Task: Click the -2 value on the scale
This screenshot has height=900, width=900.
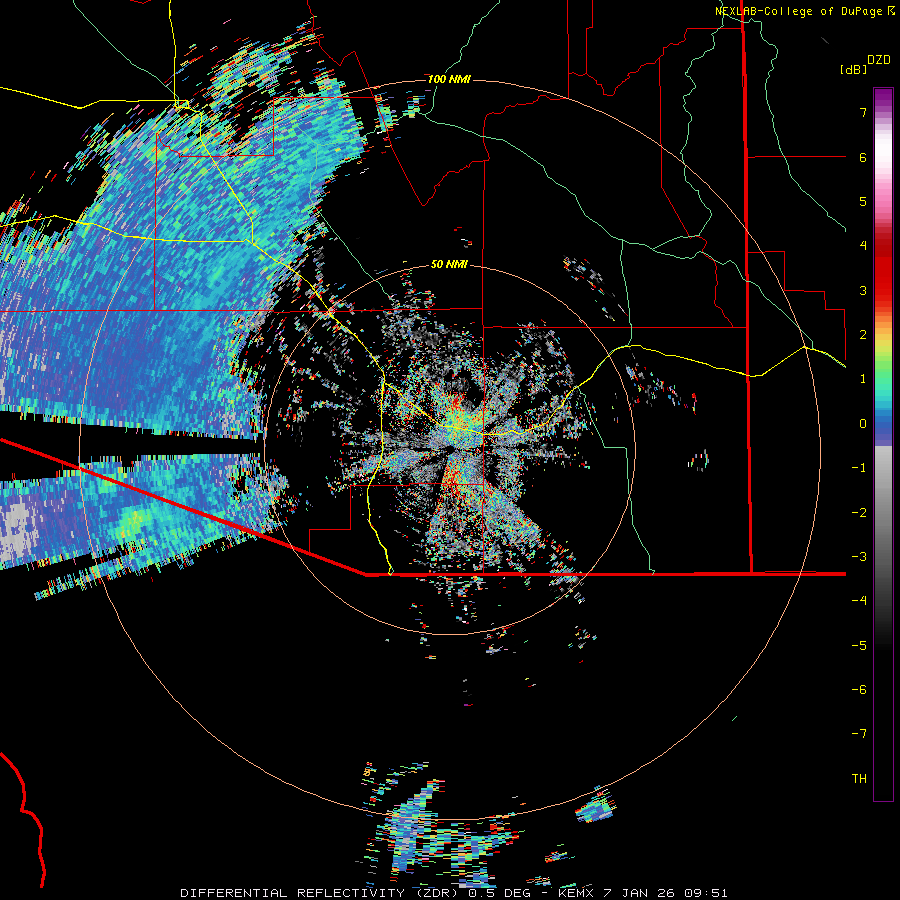Action: [859, 512]
